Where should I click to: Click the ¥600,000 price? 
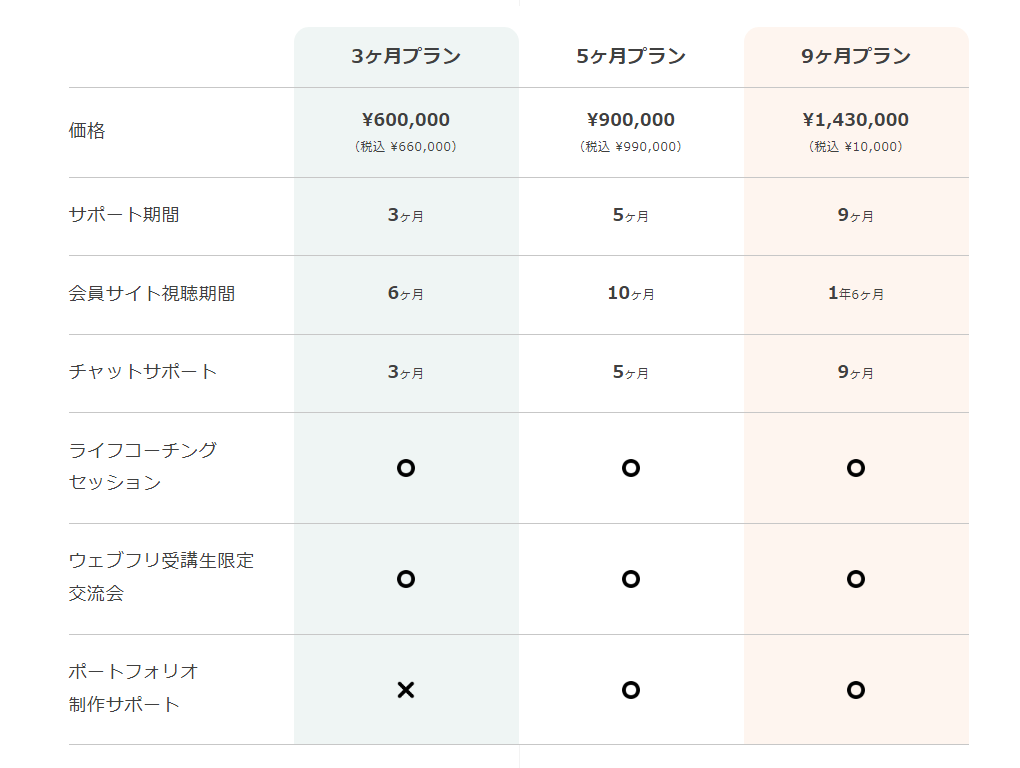pyautogui.click(x=406, y=120)
